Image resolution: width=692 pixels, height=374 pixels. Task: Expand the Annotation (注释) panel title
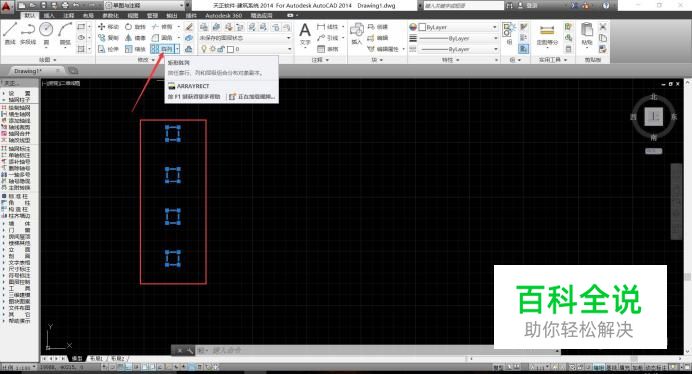pos(320,60)
